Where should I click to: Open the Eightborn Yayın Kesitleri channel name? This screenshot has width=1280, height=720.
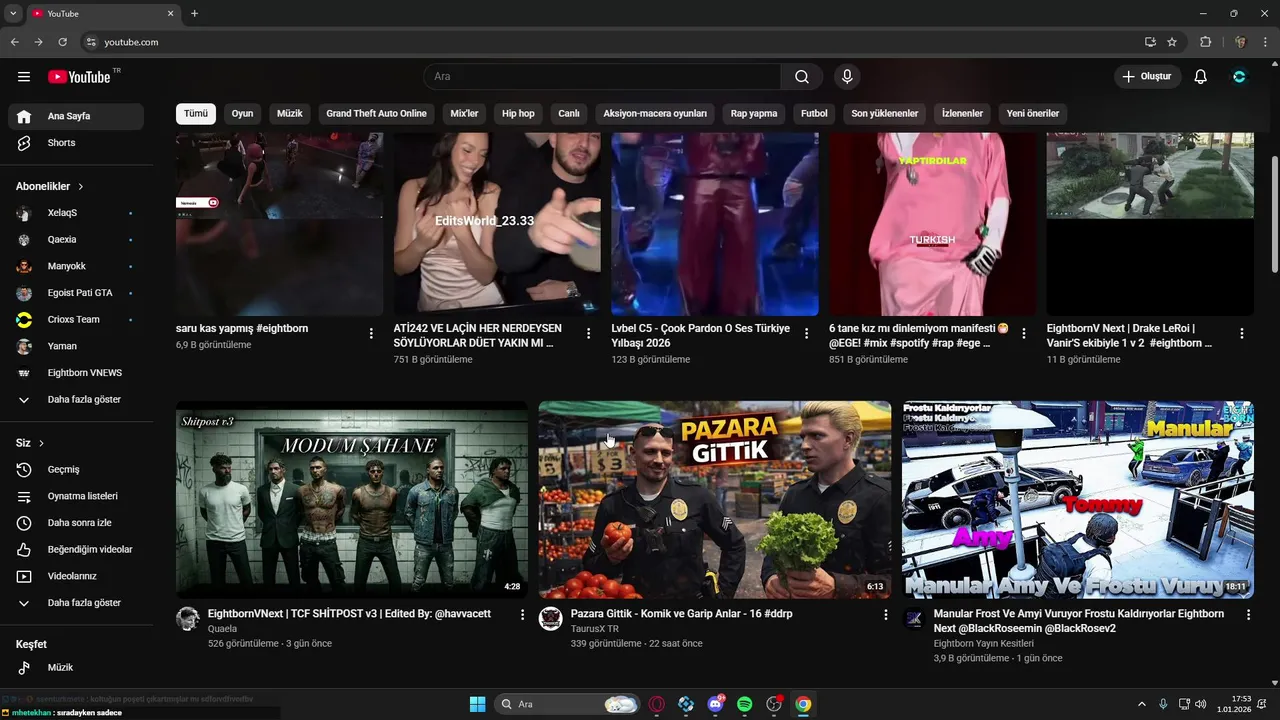click(983, 644)
